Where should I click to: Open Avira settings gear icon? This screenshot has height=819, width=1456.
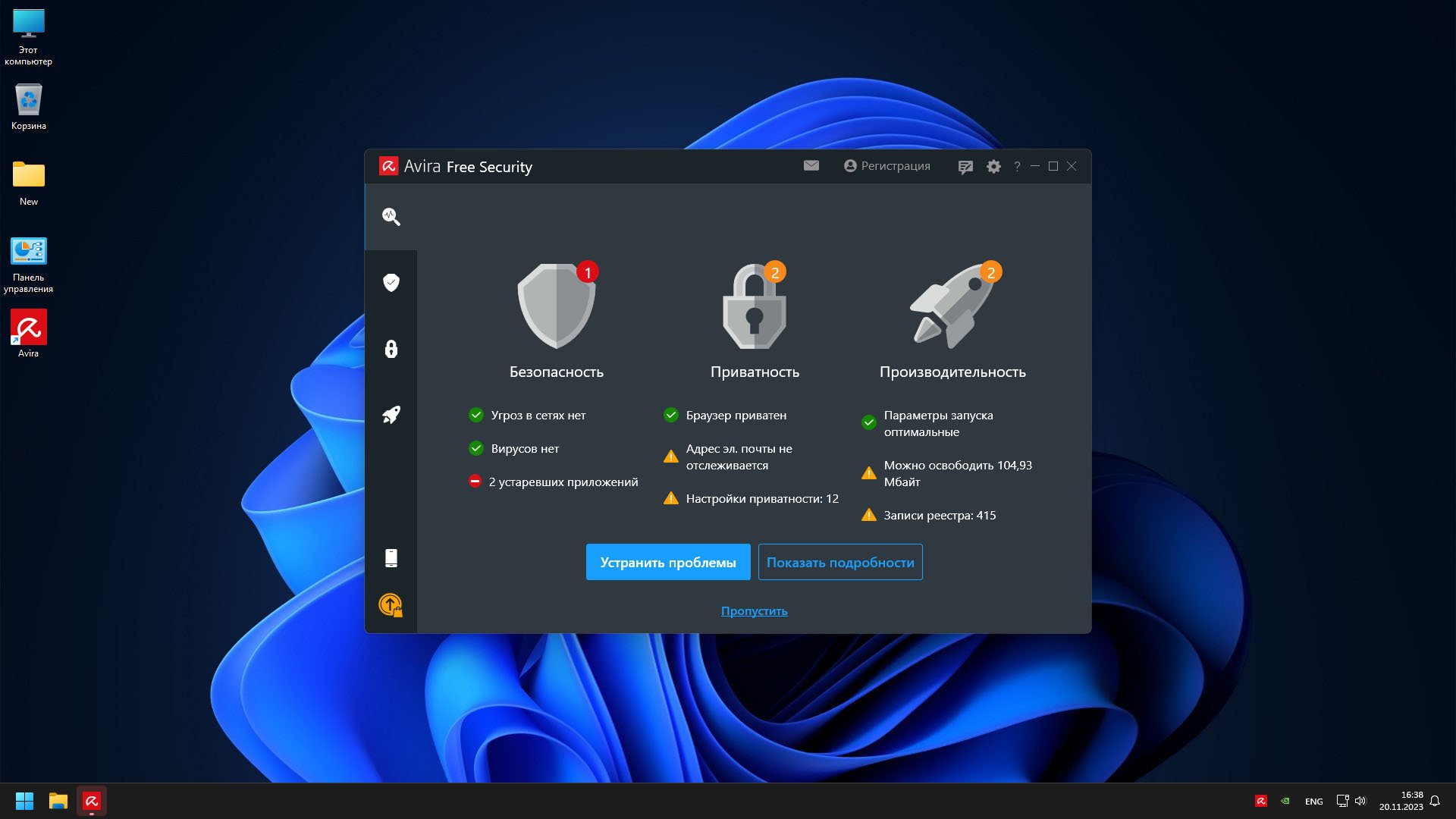point(993,167)
